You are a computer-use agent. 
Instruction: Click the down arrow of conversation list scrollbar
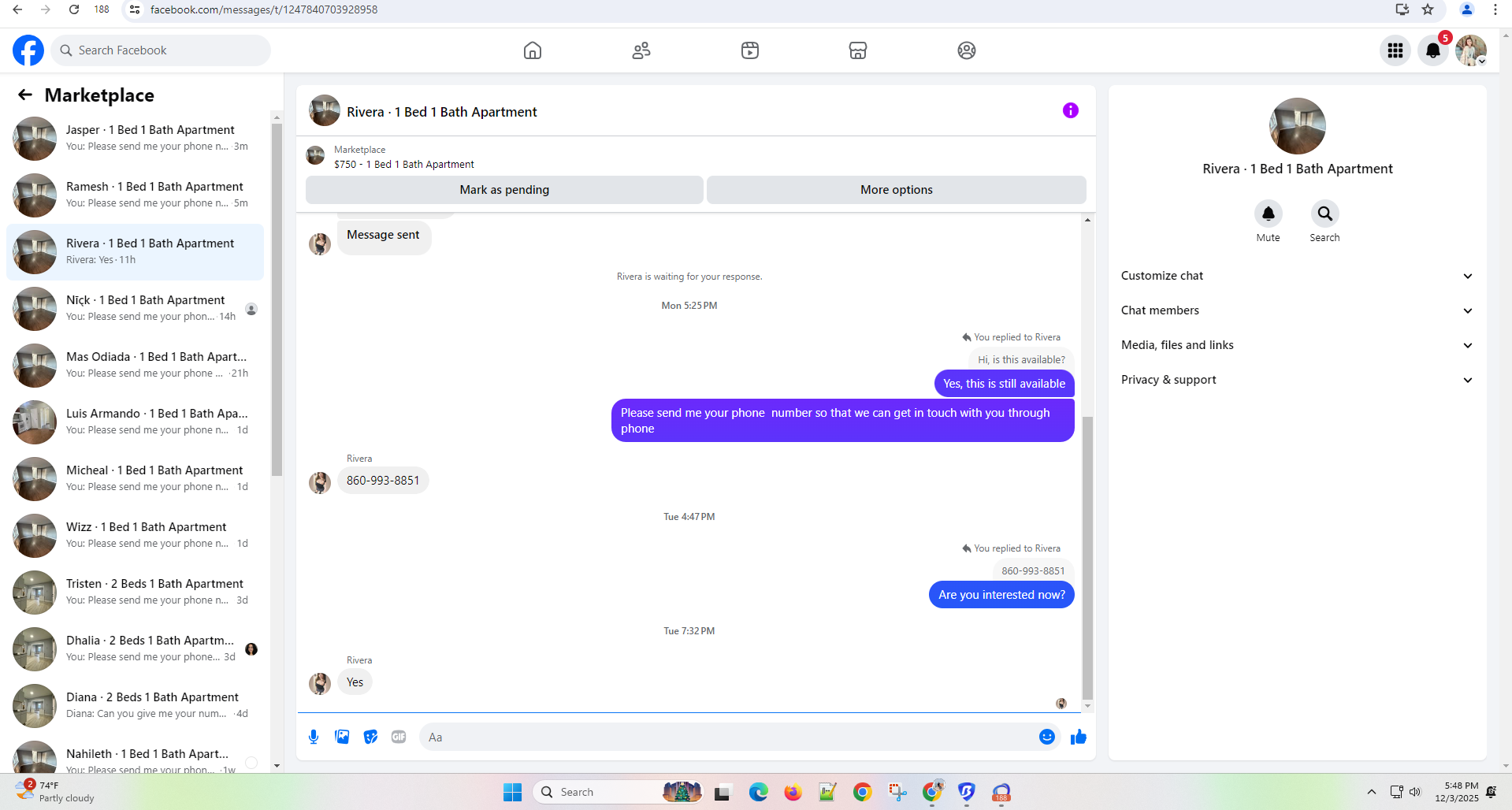coord(277,765)
